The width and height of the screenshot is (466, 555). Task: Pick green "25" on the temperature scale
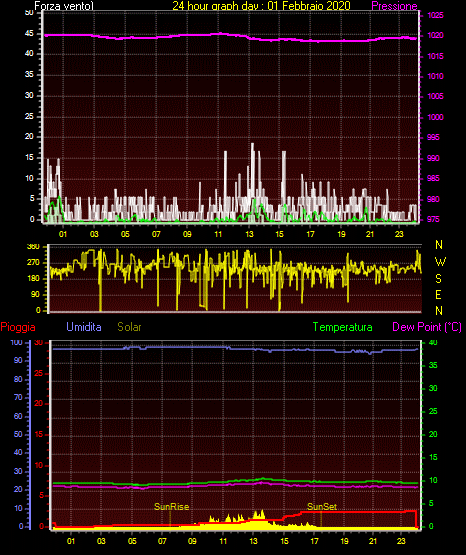tap(433, 411)
